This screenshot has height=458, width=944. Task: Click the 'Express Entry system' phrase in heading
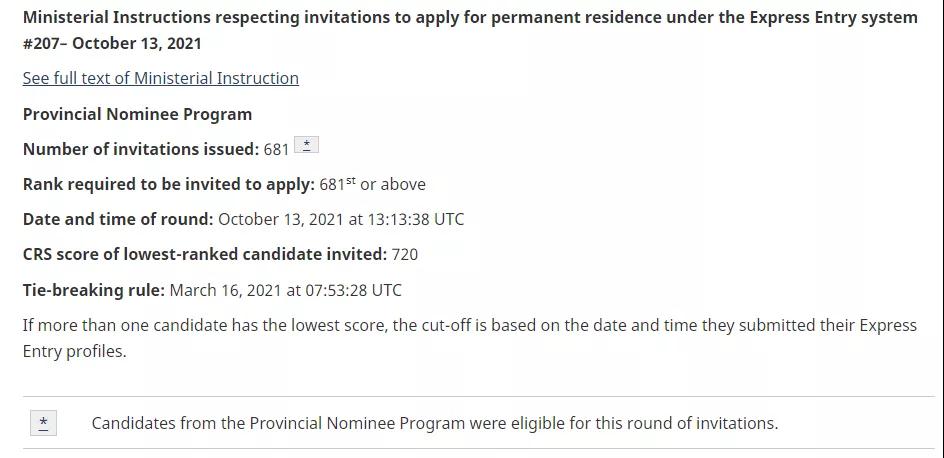pos(834,17)
